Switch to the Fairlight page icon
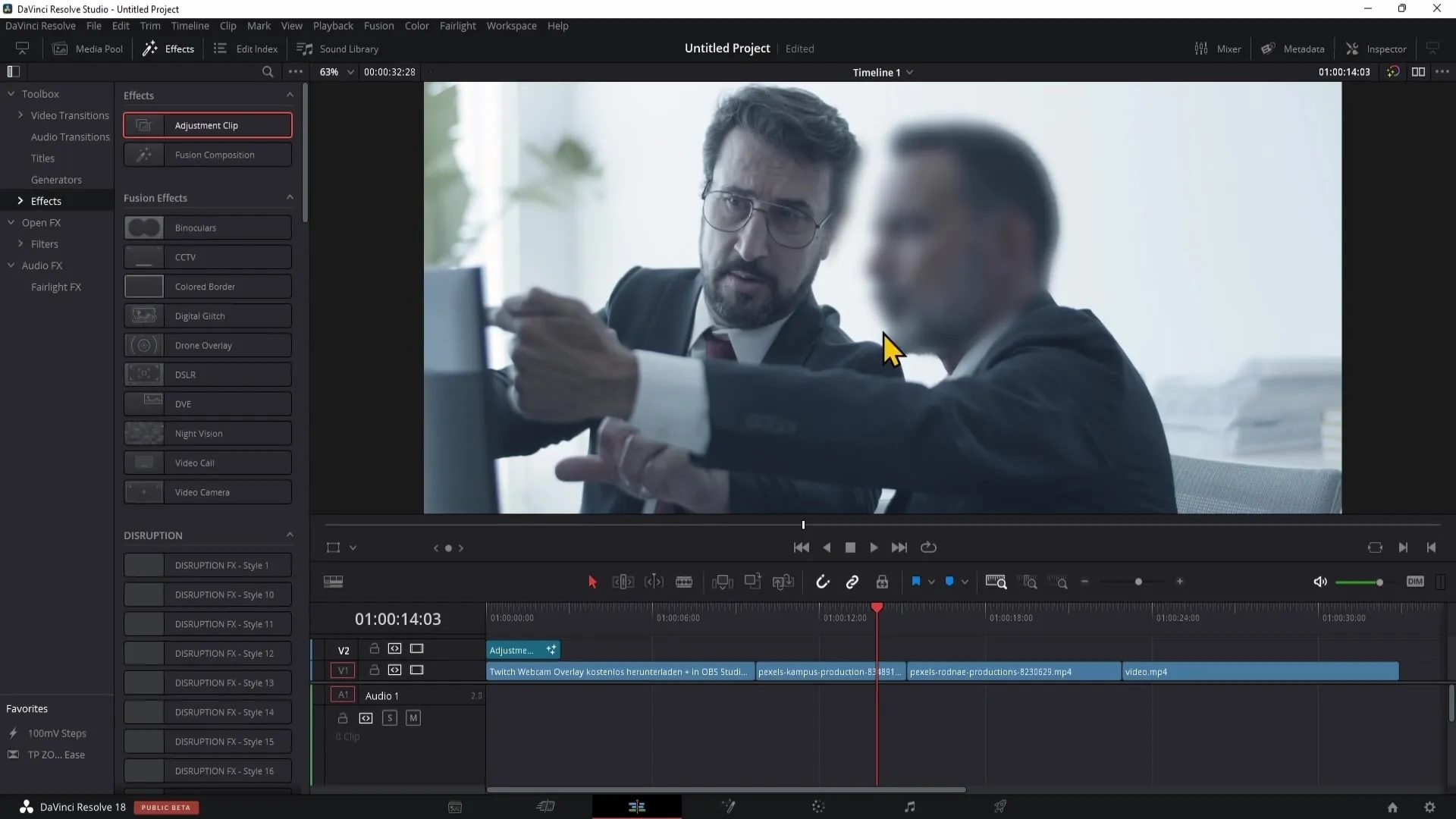Image resolution: width=1456 pixels, height=819 pixels. pos(909,807)
